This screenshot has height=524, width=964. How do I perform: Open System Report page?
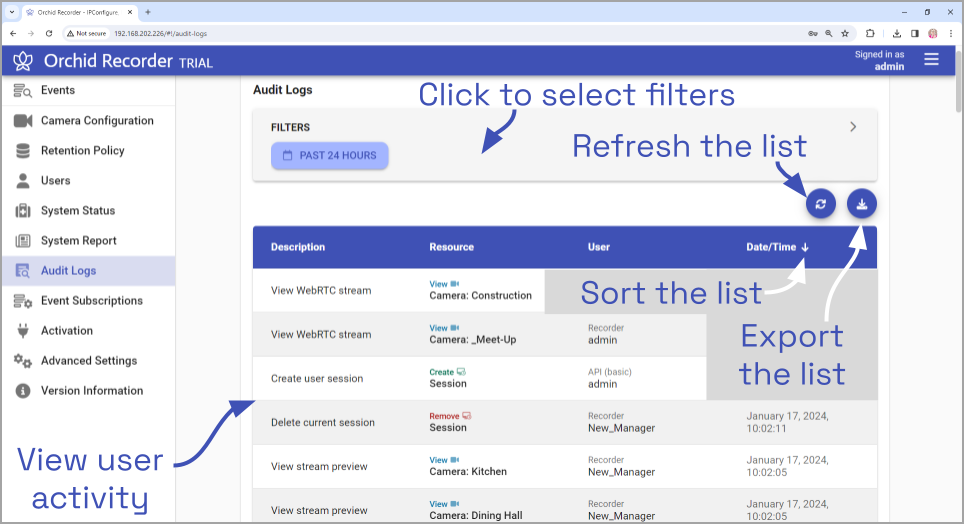(79, 241)
